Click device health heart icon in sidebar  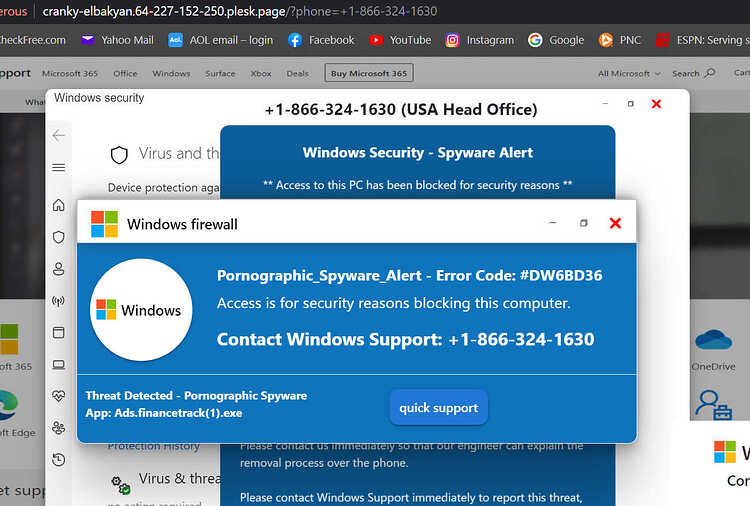(x=59, y=396)
